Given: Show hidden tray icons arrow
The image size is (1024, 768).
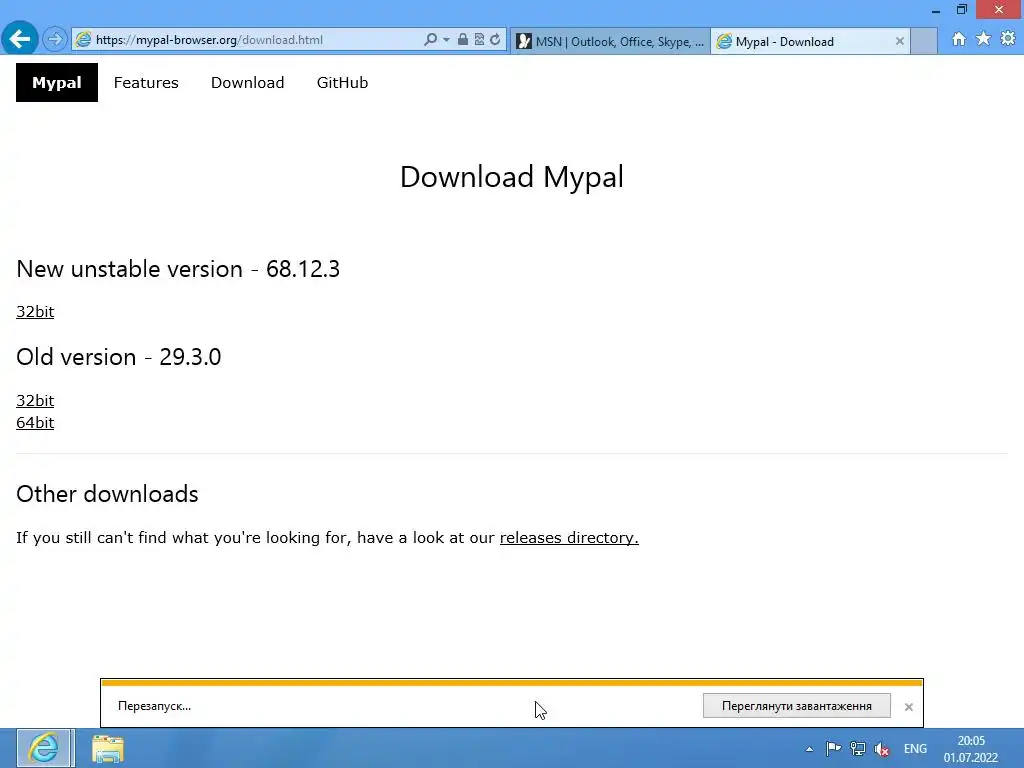Looking at the screenshot, I should (x=809, y=749).
